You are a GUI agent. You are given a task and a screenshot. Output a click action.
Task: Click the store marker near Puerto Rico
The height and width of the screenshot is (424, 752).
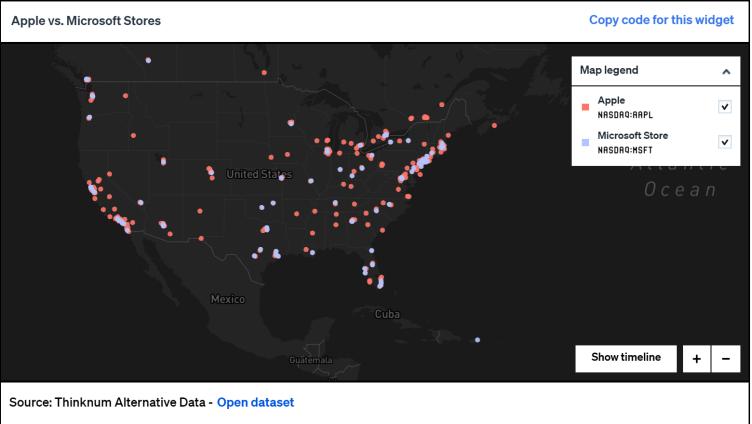tap(477, 340)
